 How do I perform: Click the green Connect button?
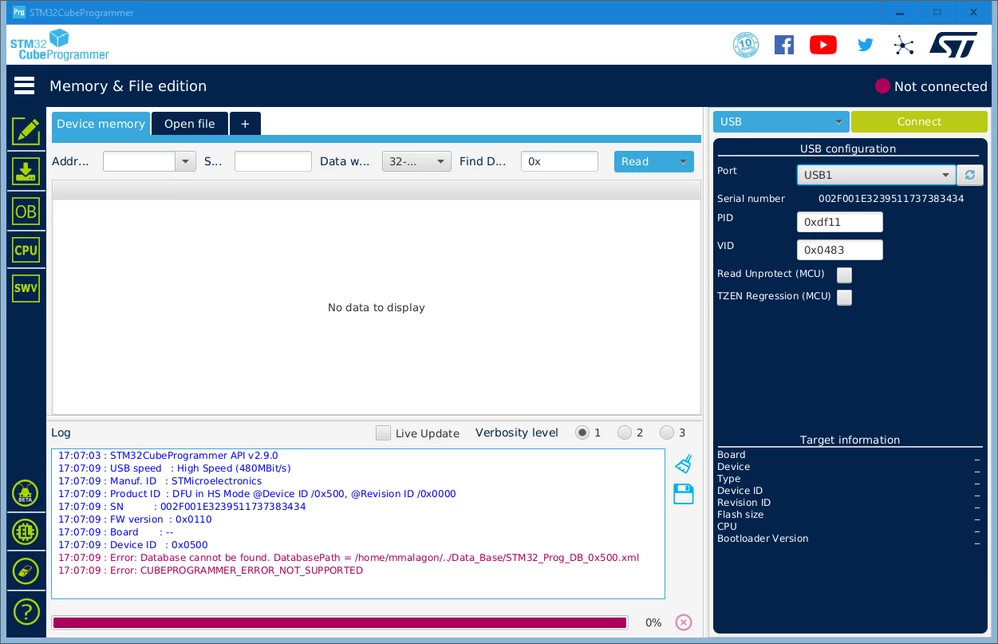919,122
